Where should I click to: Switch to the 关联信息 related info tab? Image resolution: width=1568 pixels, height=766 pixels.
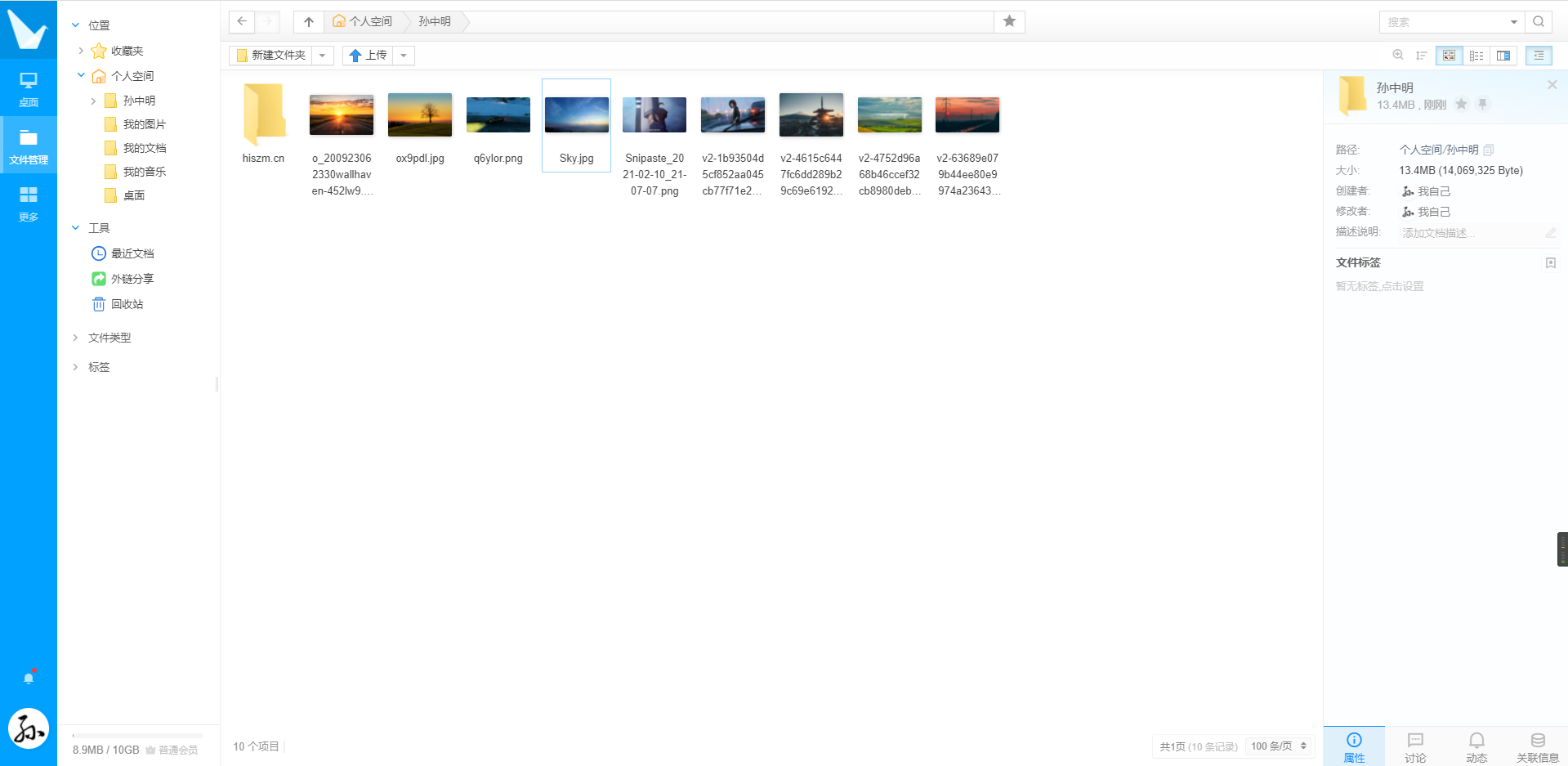pos(1538,746)
